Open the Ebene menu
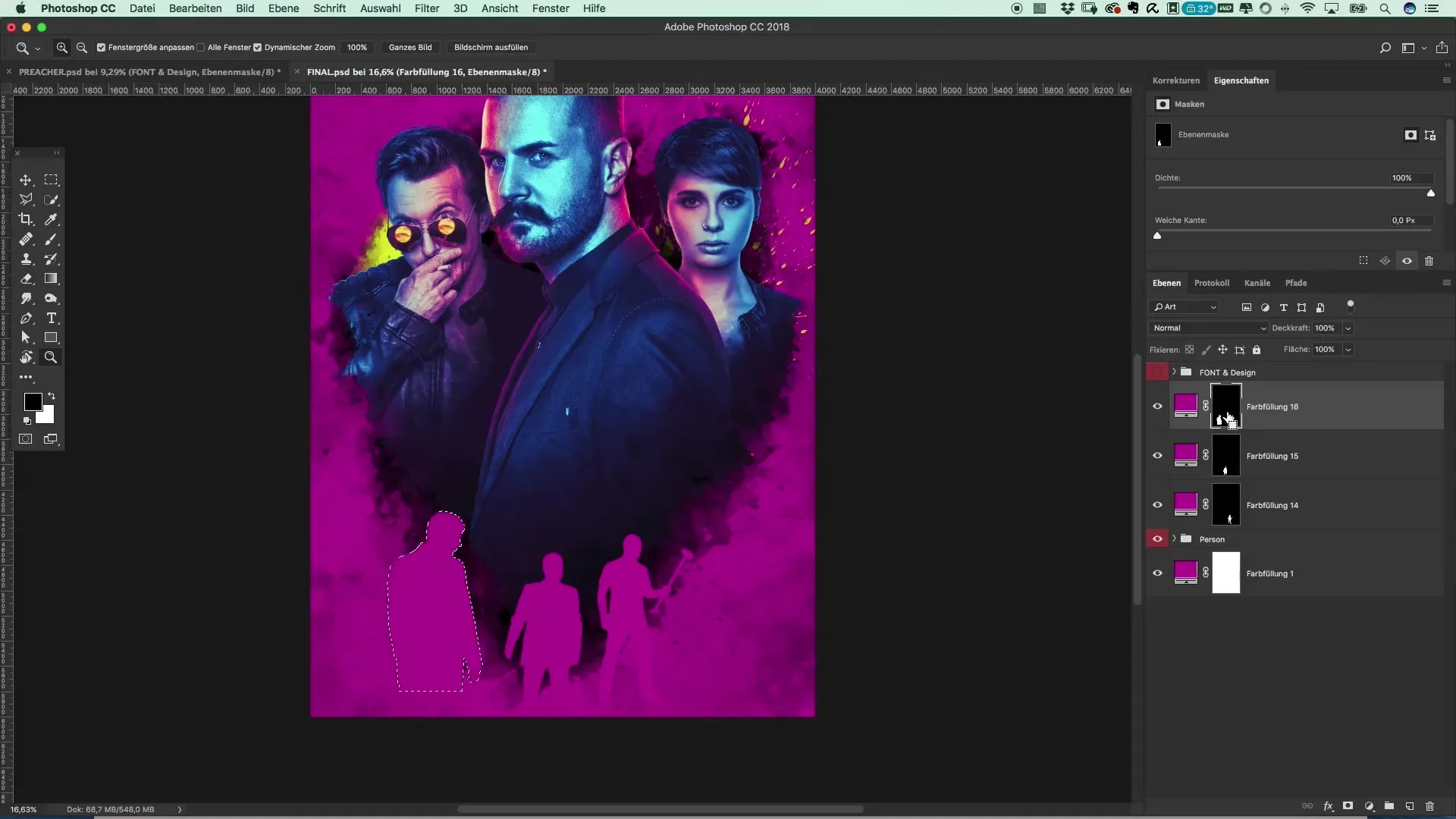The height and width of the screenshot is (819, 1456). click(283, 8)
